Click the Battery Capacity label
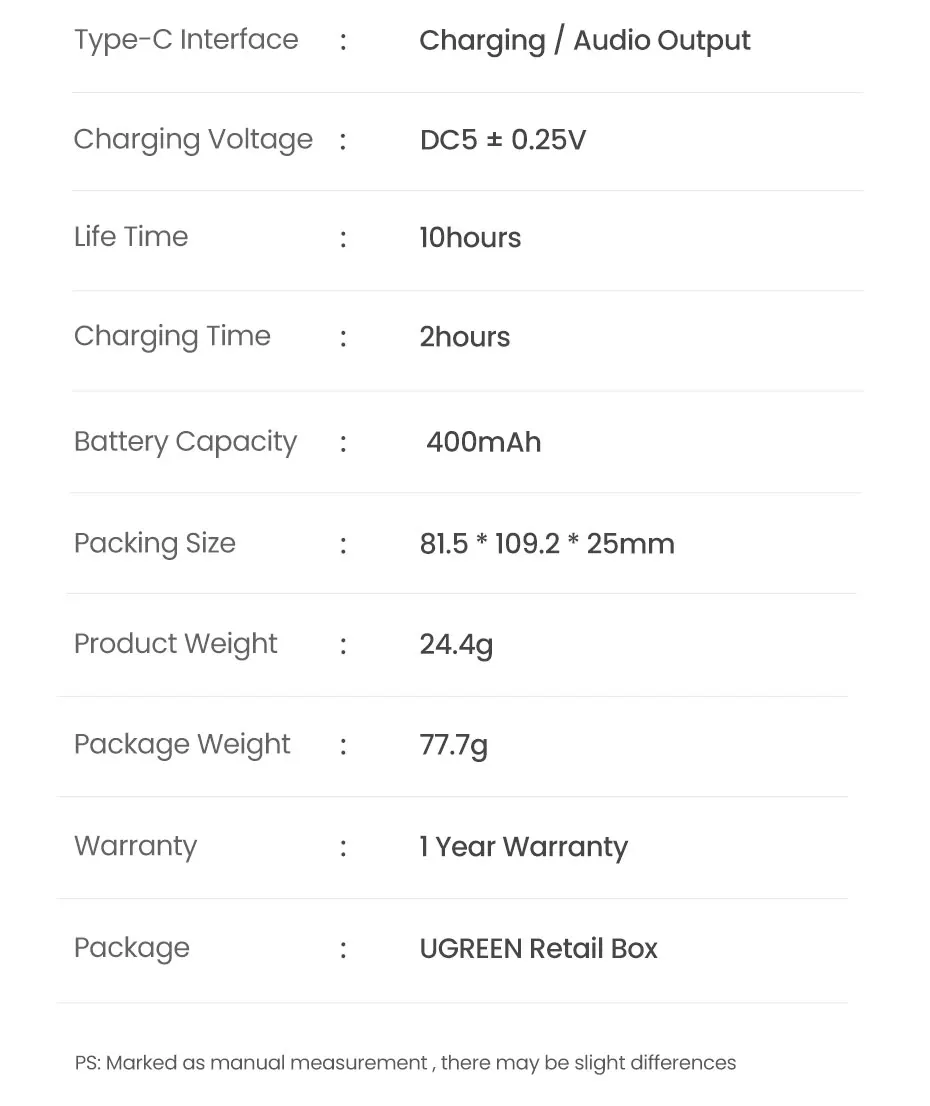 pyautogui.click(x=185, y=441)
